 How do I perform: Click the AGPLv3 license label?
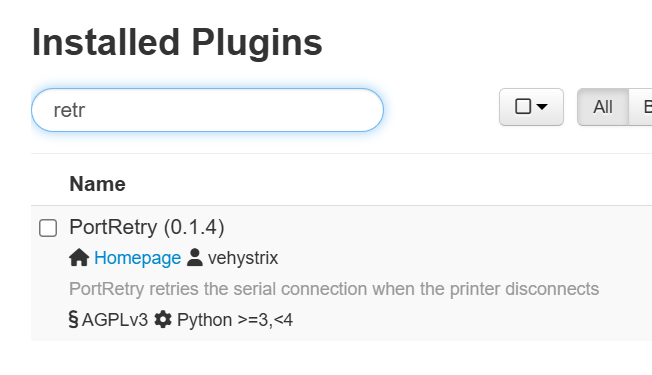[x=115, y=320]
